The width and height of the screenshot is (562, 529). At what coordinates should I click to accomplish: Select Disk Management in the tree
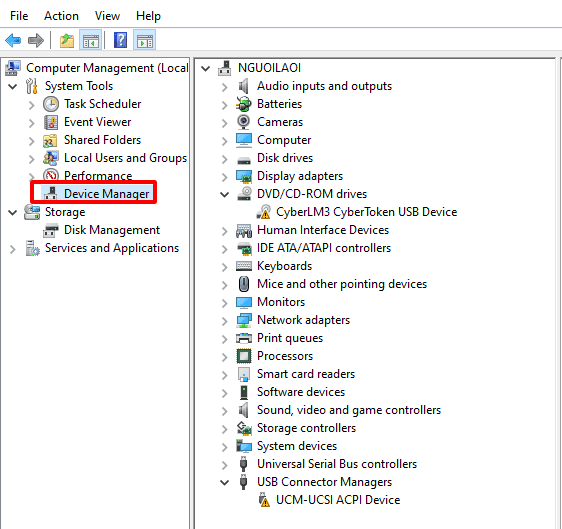point(112,230)
